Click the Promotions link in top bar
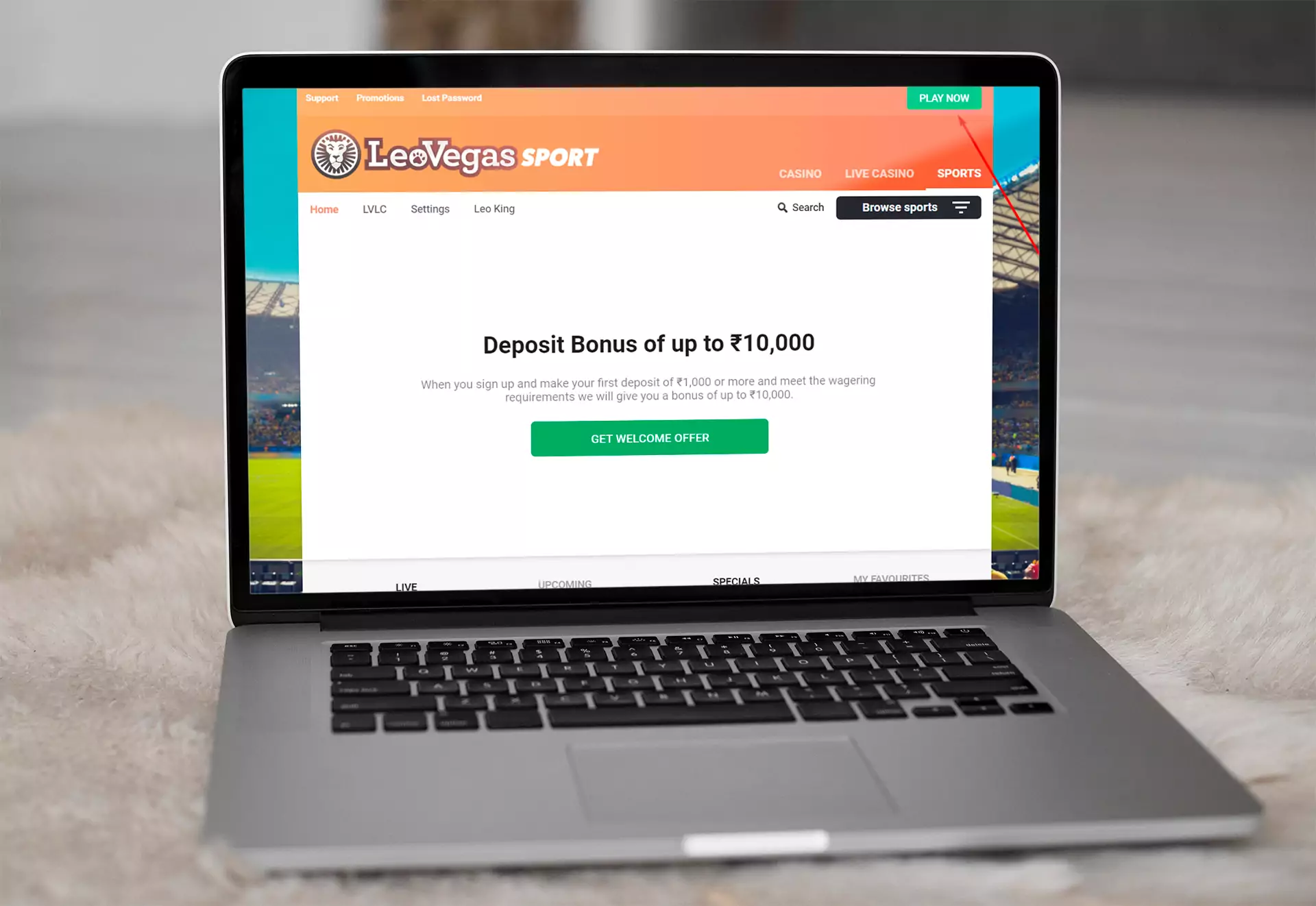Viewport: 1316px width, 906px height. pyautogui.click(x=381, y=97)
